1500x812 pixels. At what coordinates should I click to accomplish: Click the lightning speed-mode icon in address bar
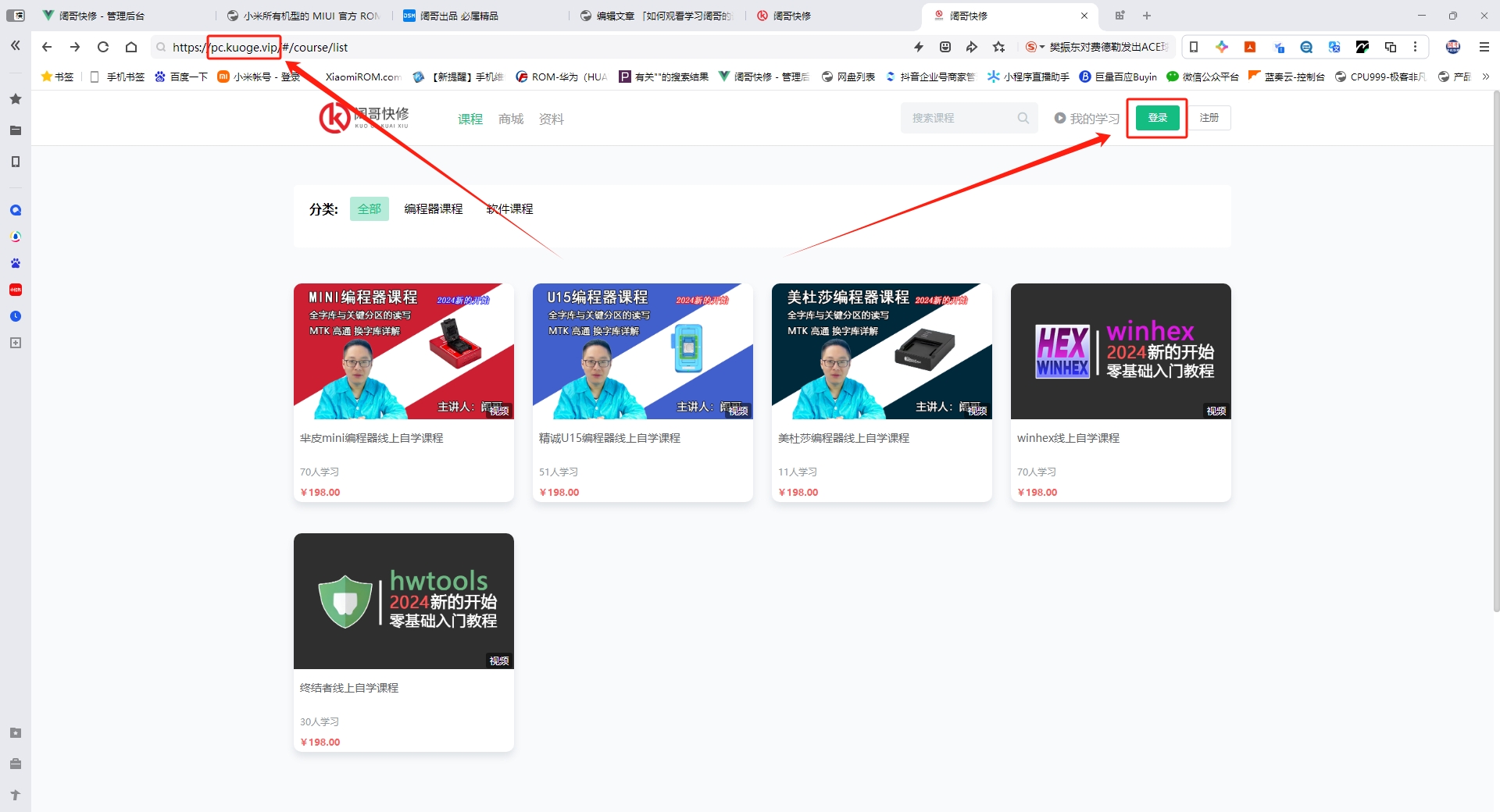919,47
